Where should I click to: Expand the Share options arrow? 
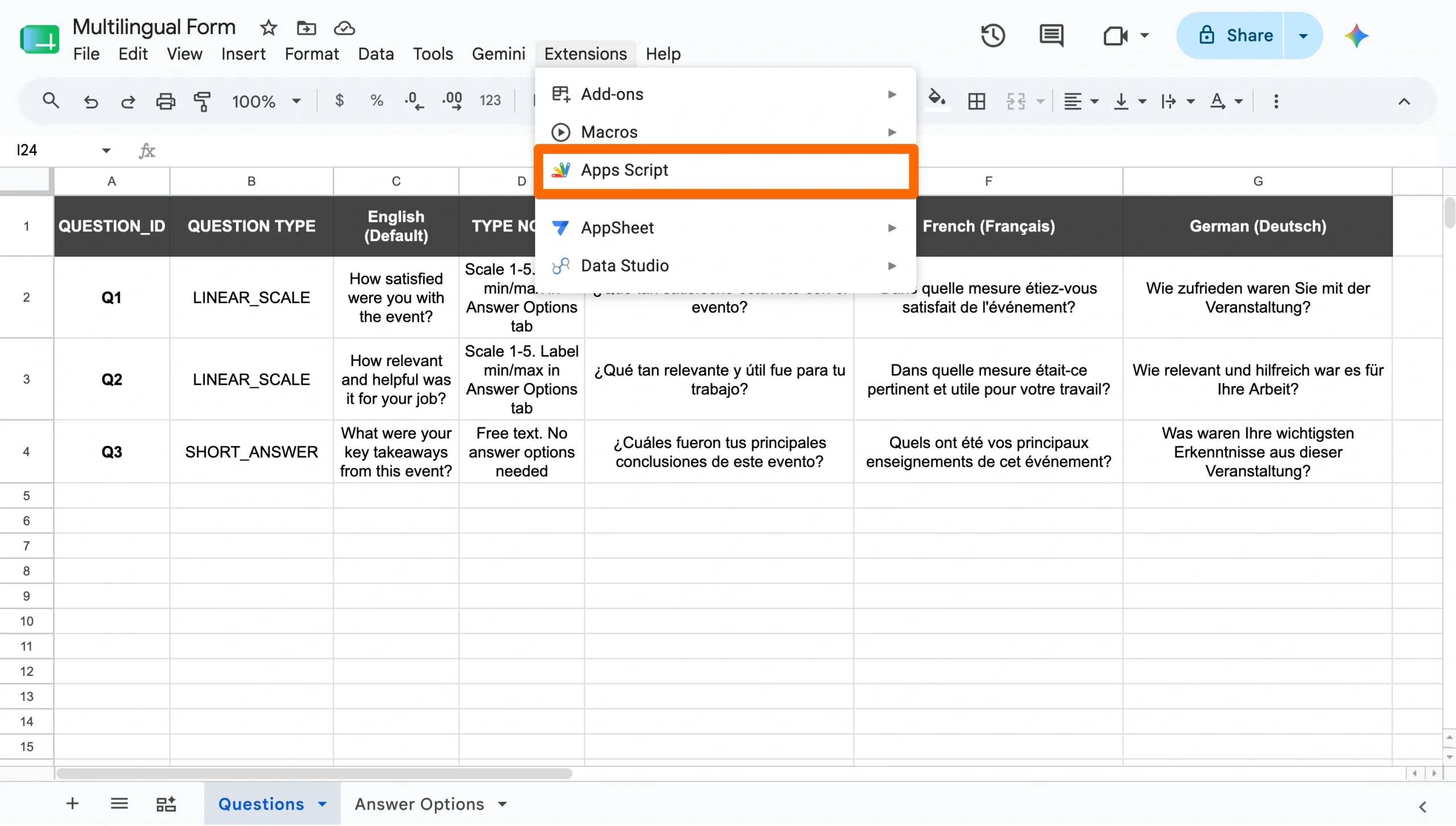pyautogui.click(x=1303, y=36)
